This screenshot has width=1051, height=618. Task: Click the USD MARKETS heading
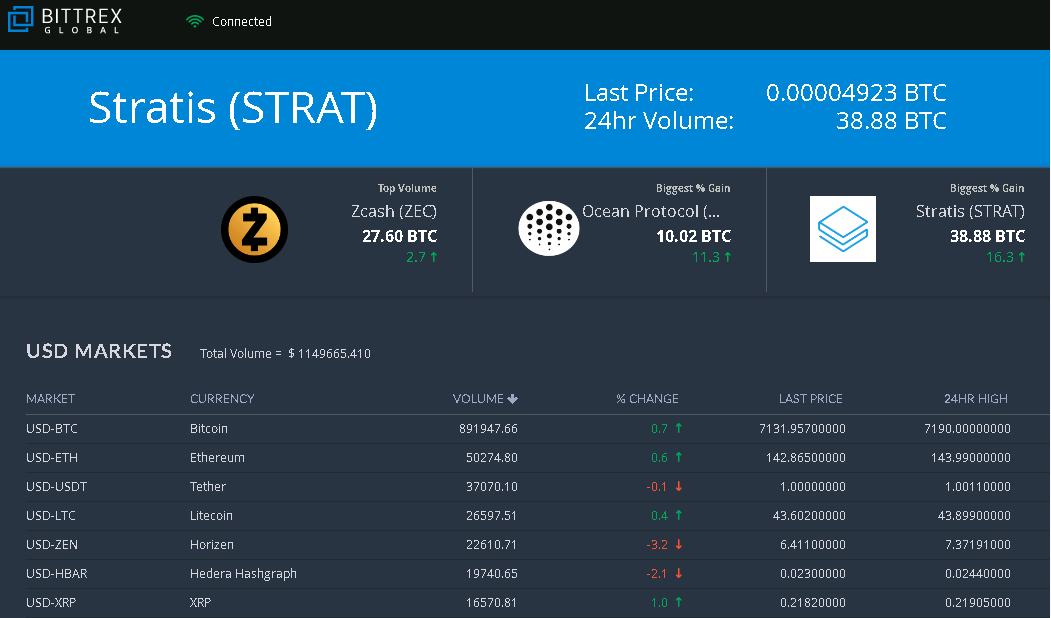[x=99, y=351]
